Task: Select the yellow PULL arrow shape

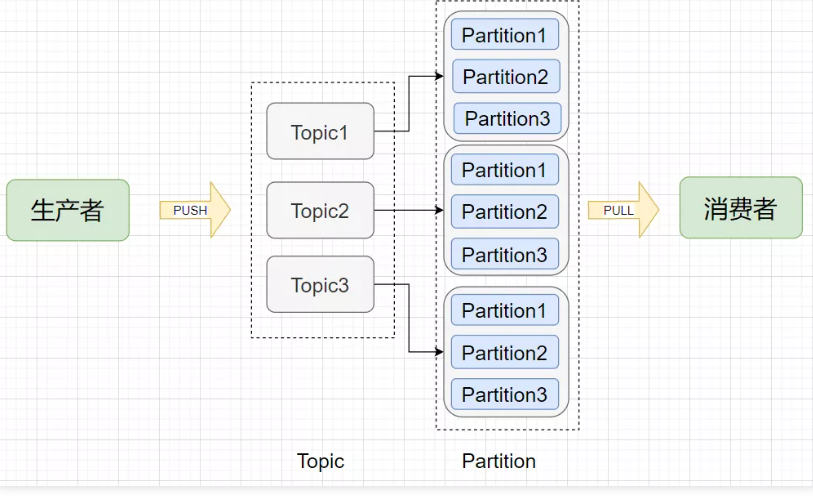Action: tap(623, 211)
